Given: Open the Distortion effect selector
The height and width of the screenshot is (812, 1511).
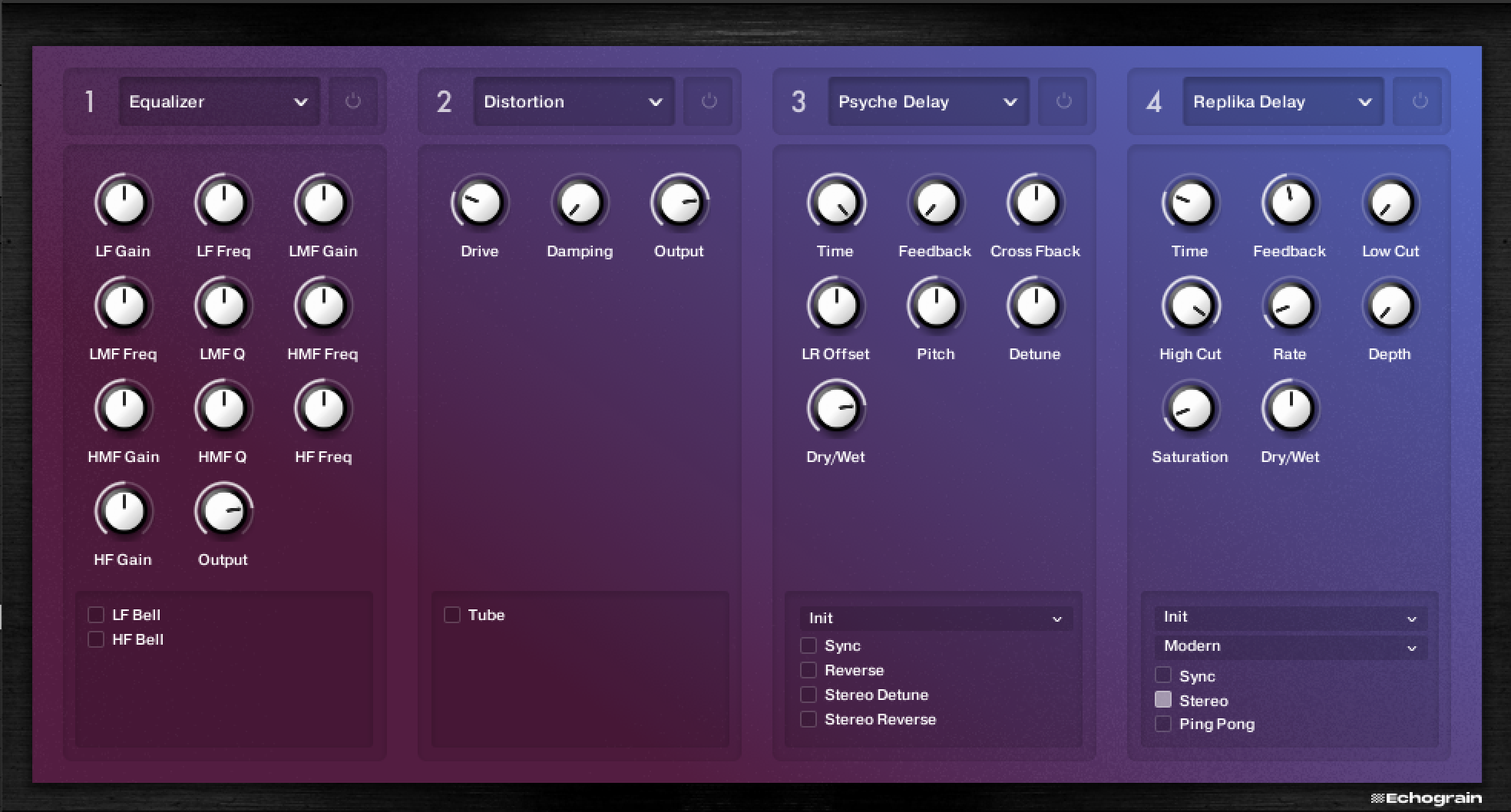Looking at the screenshot, I should tap(574, 101).
